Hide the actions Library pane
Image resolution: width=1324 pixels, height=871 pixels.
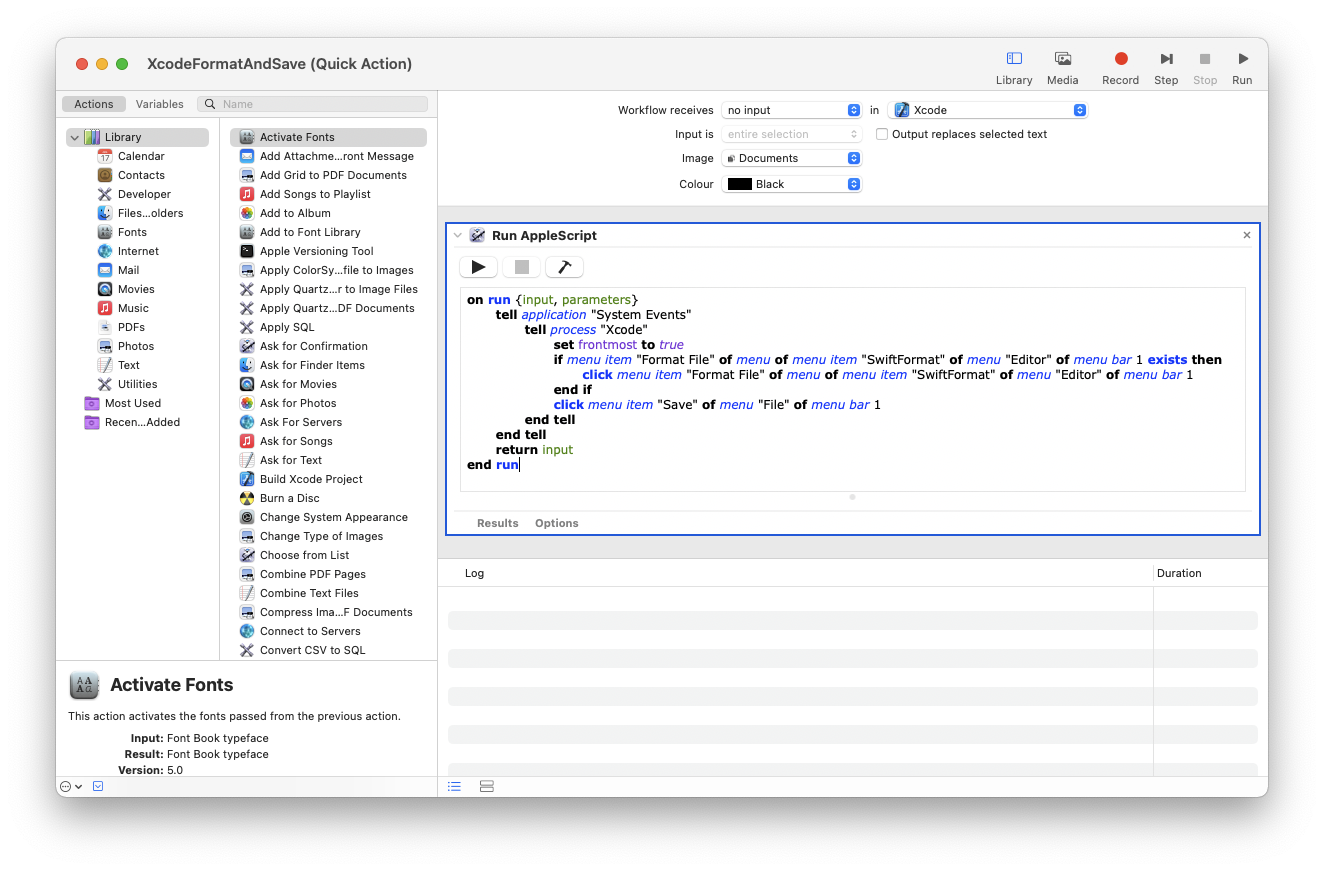pyautogui.click(x=1013, y=58)
